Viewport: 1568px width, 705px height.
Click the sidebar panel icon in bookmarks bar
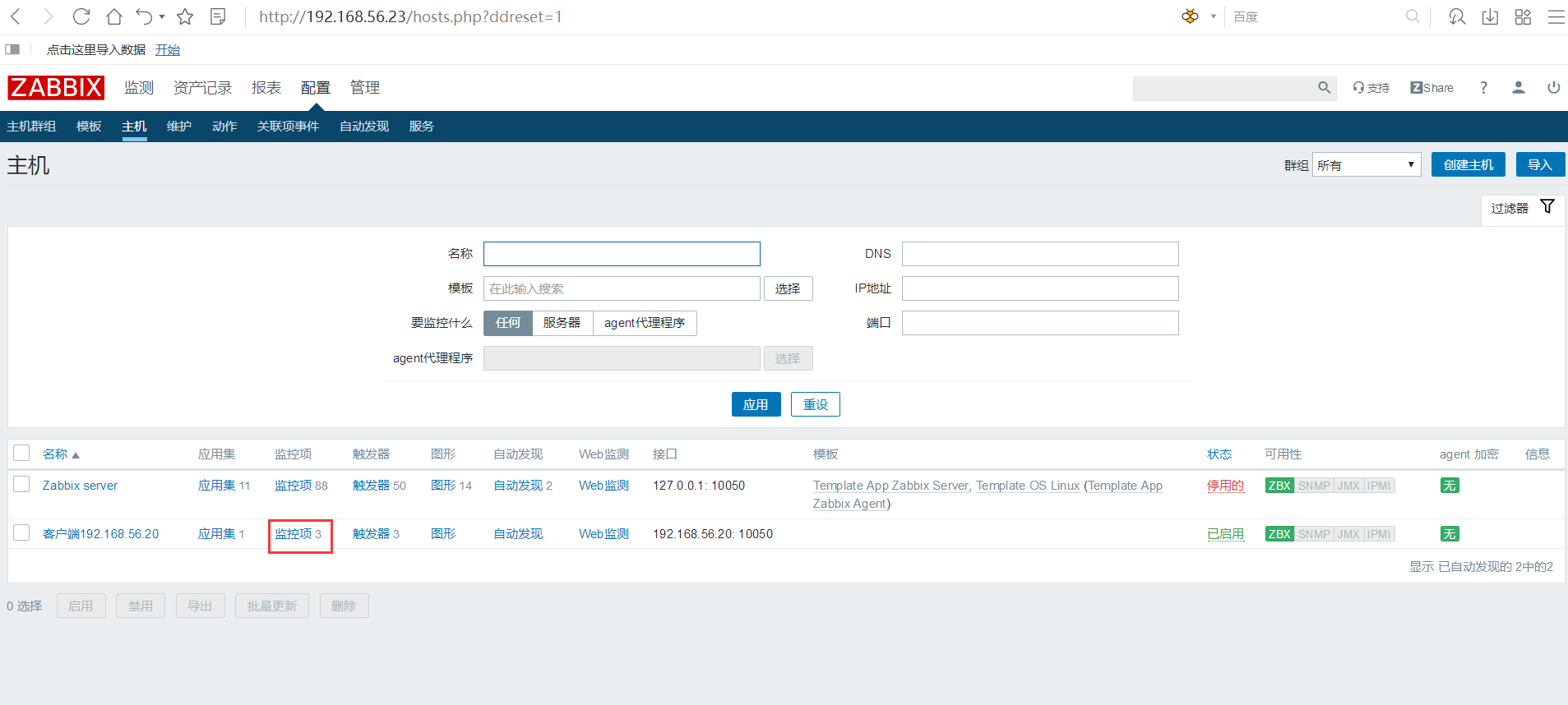tap(12, 49)
